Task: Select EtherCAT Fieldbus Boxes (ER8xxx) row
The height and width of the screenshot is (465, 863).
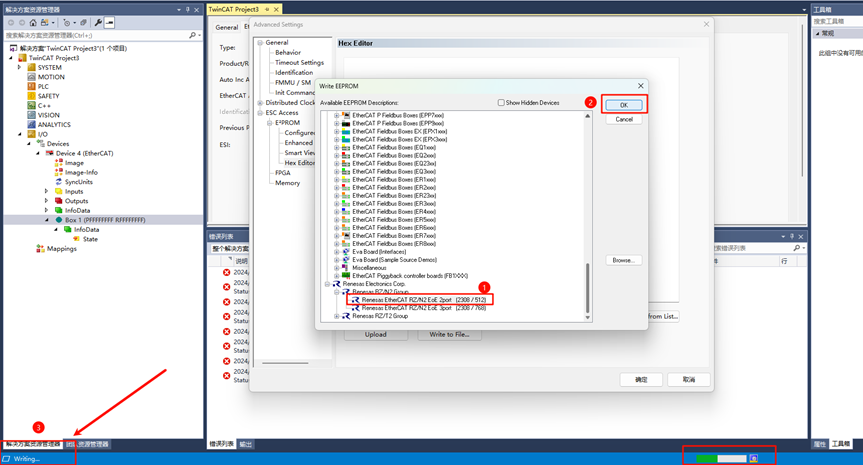Action: point(394,244)
